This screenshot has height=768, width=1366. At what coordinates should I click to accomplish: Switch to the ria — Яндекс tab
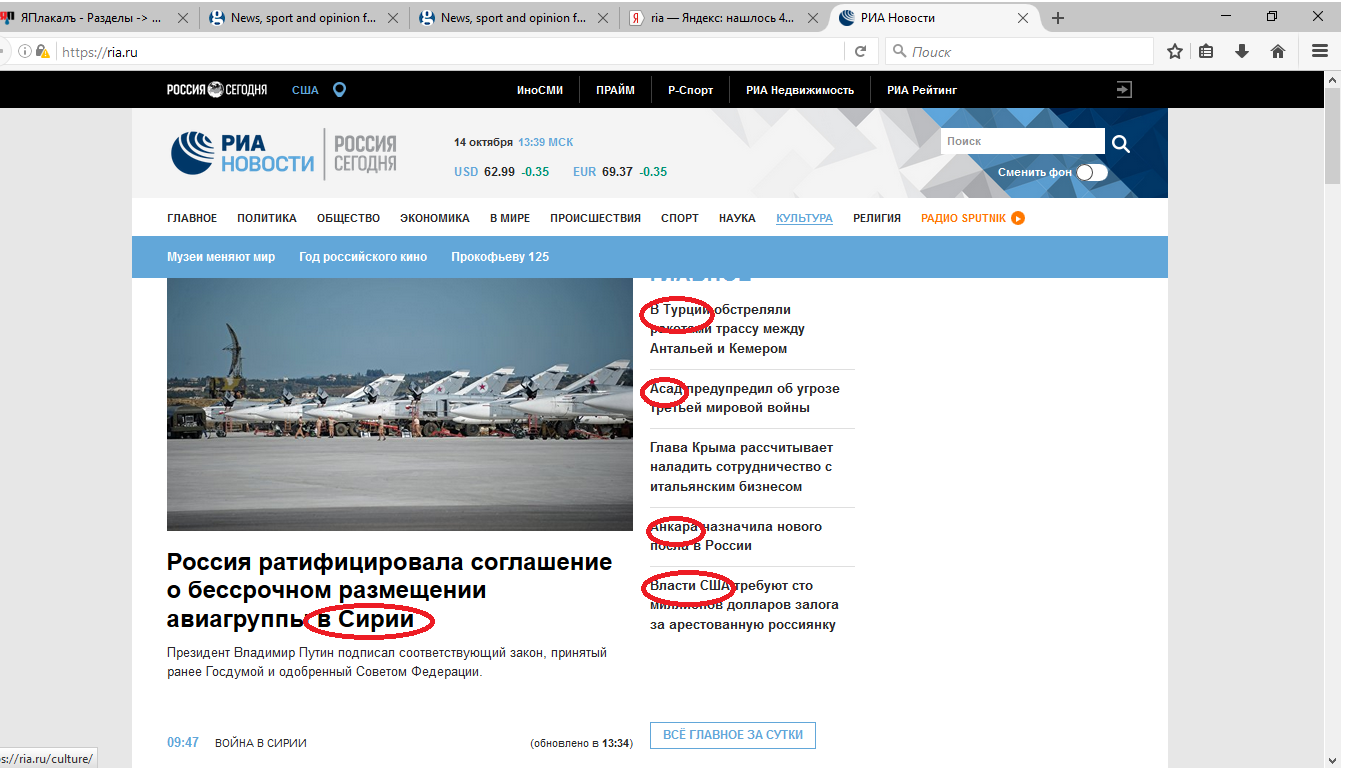point(722,18)
